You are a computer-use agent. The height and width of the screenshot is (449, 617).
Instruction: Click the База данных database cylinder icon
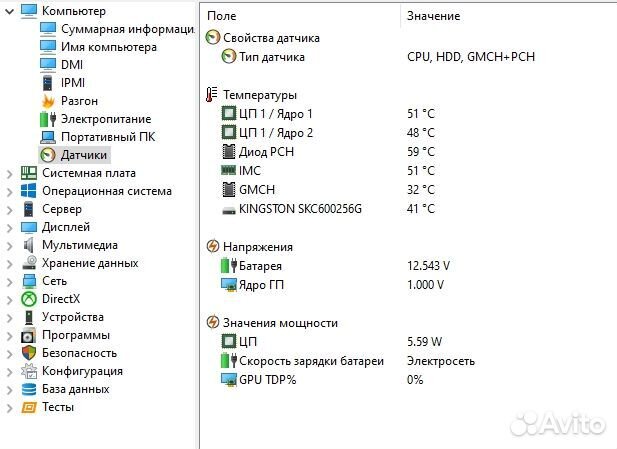point(29,389)
